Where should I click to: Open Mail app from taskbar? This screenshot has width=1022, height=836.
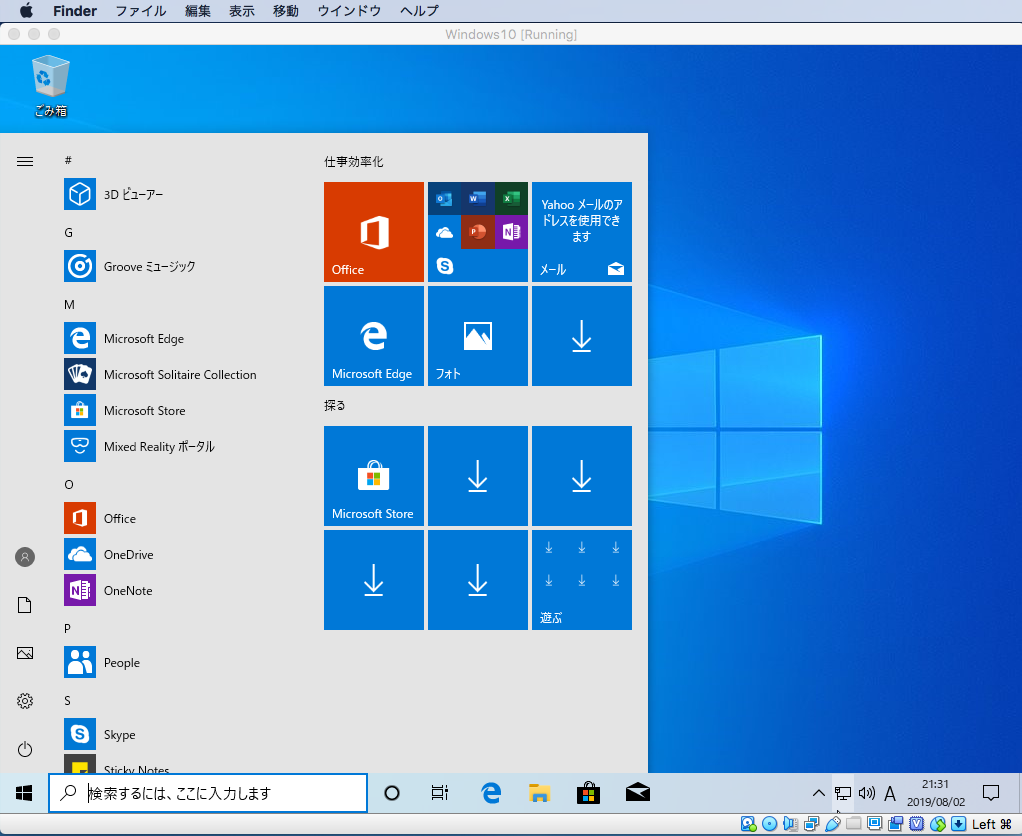point(637,793)
